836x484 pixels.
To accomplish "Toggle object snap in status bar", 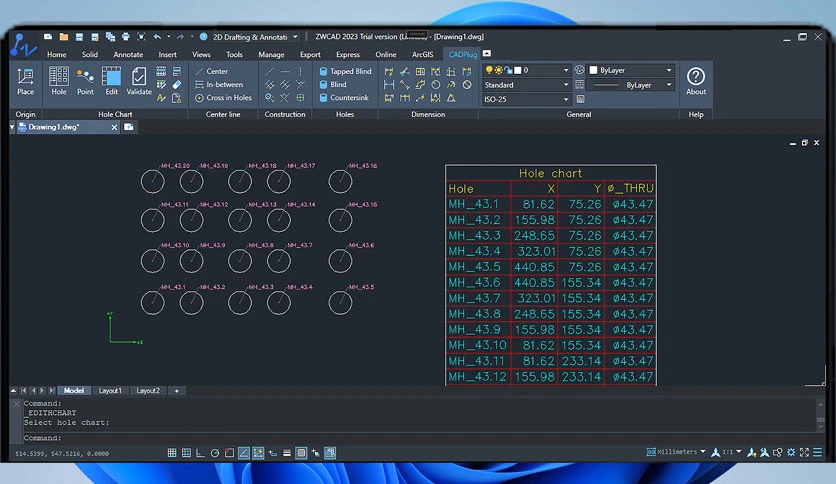I will point(229,453).
